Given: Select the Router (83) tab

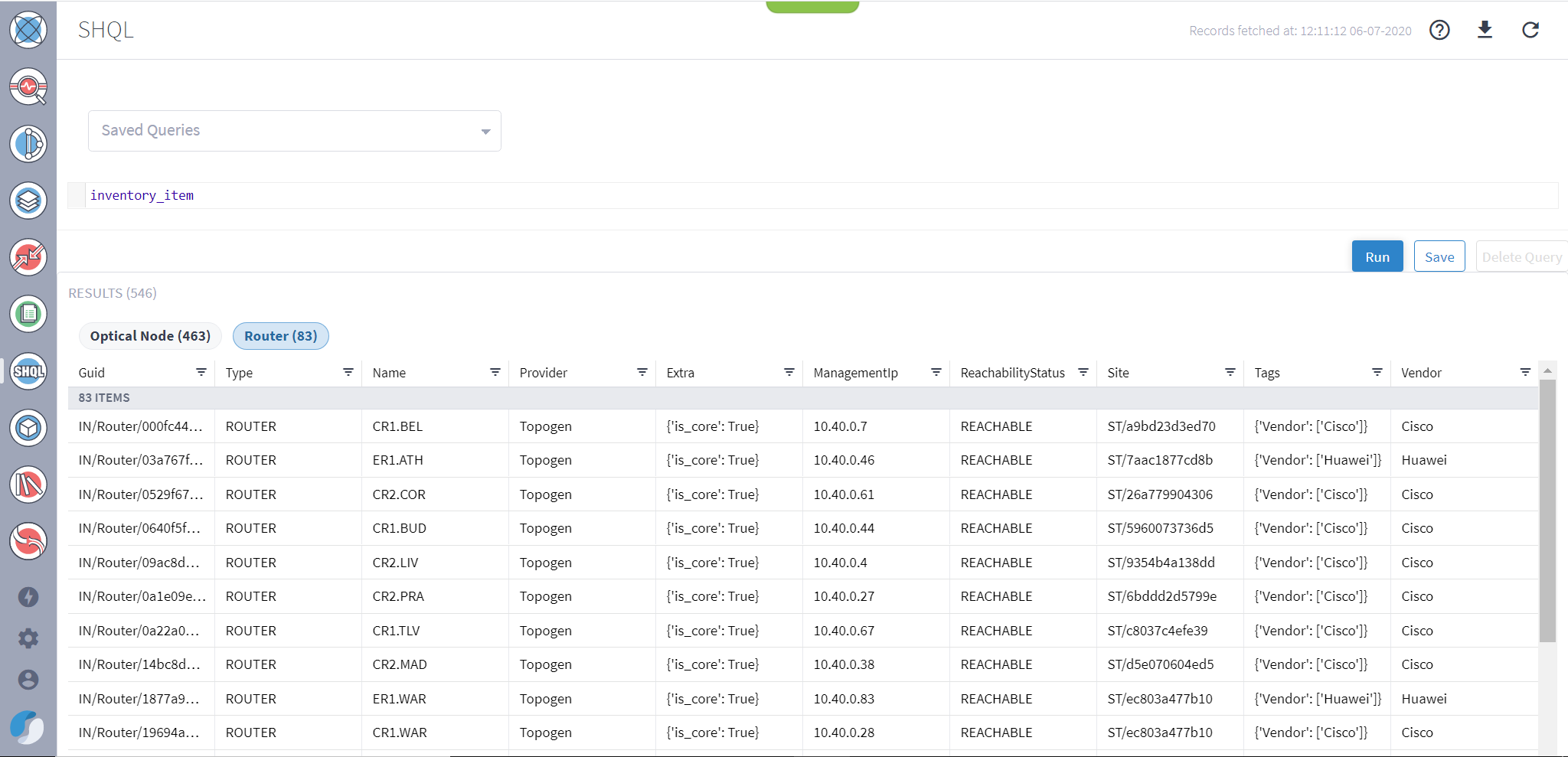Looking at the screenshot, I should [280, 335].
